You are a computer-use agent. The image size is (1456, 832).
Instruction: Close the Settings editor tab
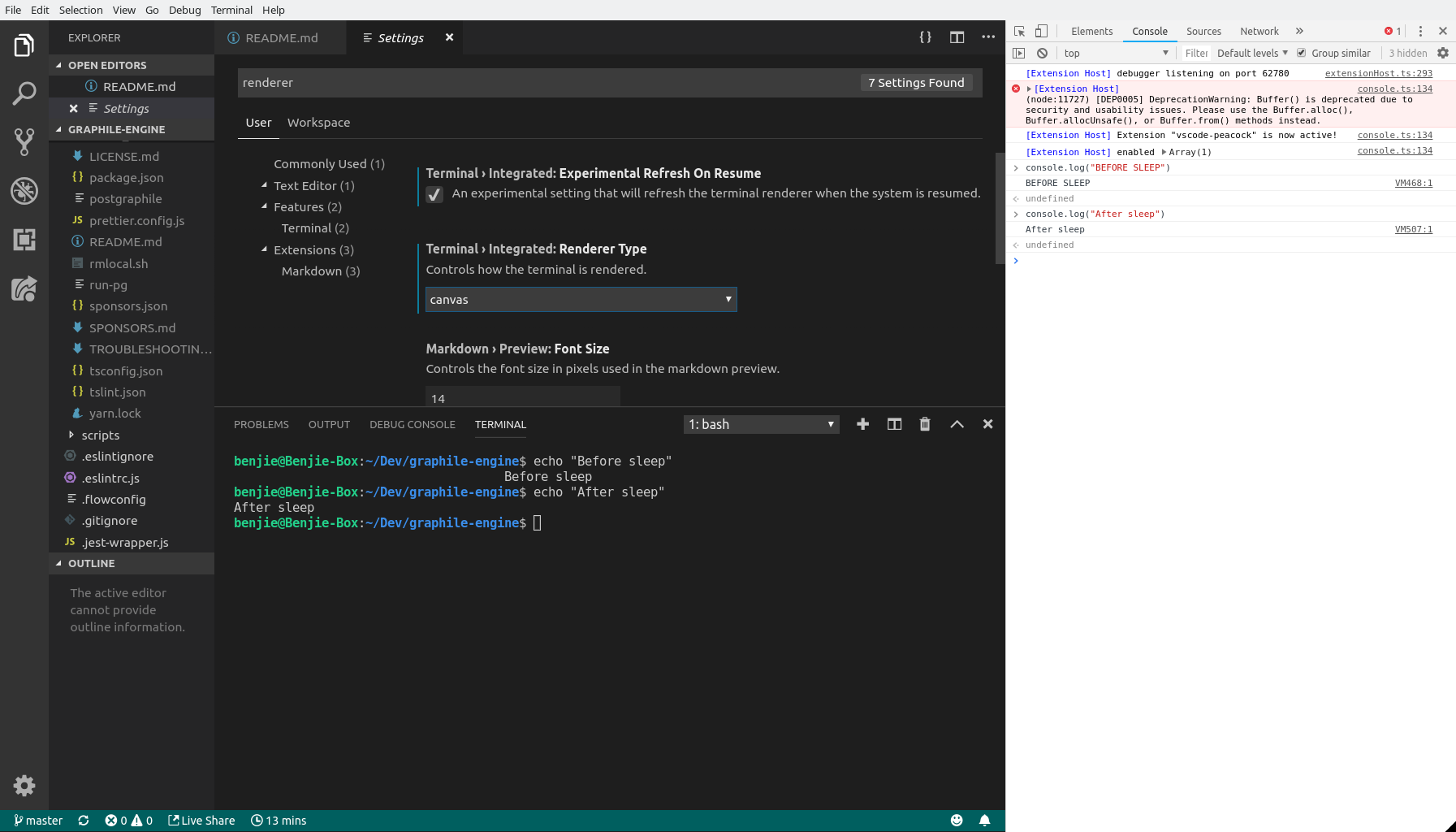449,37
